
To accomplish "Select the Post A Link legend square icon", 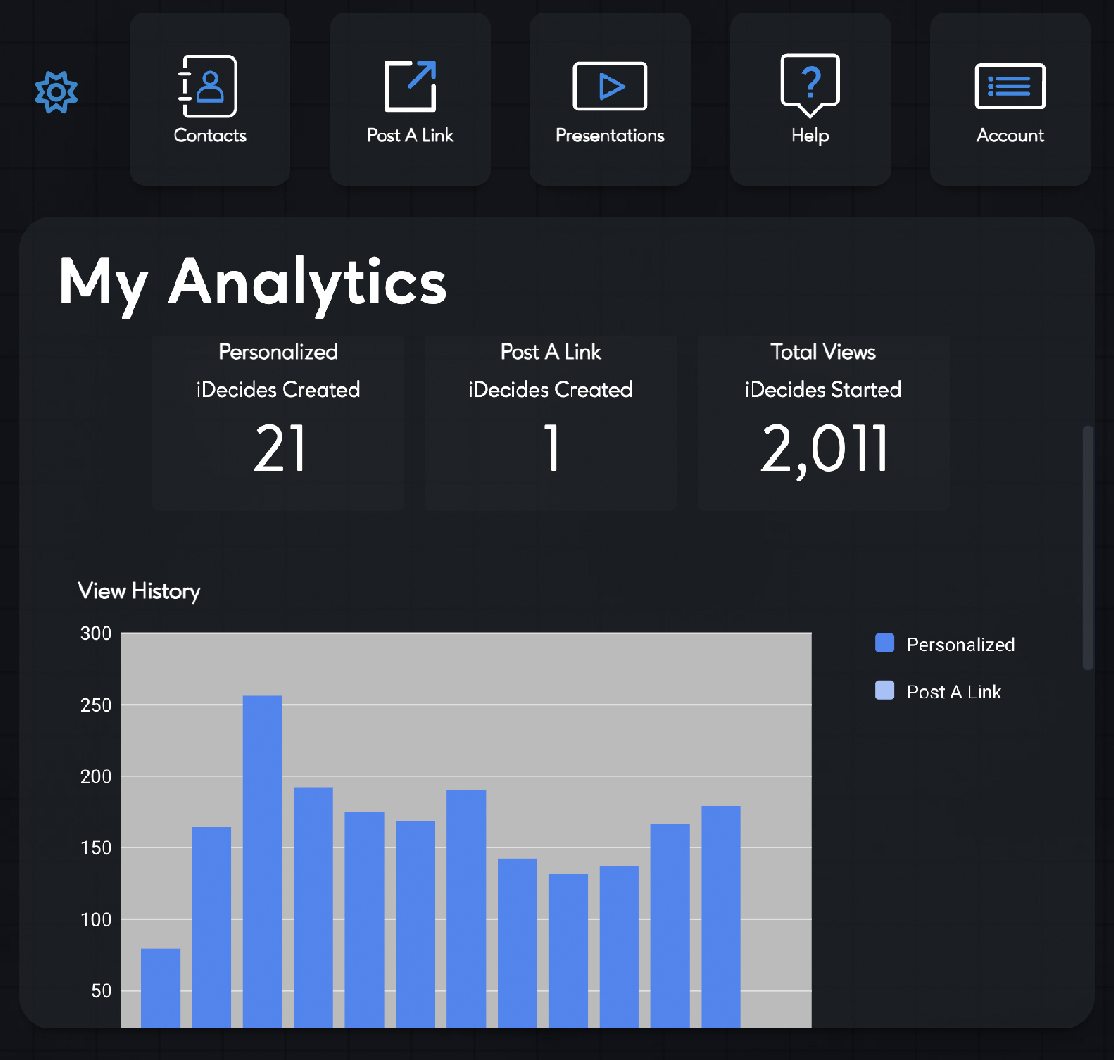I will tap(884, 691).
